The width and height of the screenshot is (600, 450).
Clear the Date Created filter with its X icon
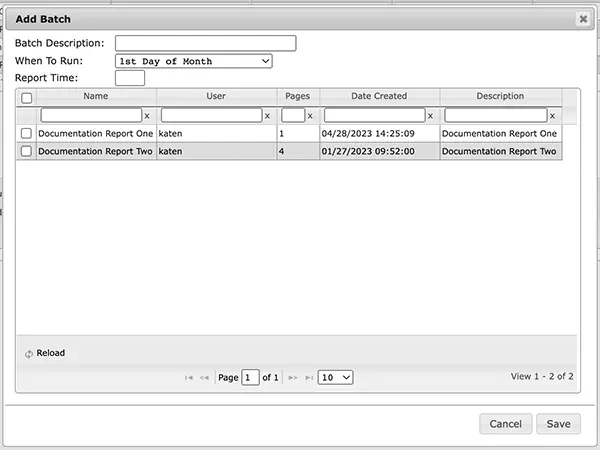pos(430,116)
